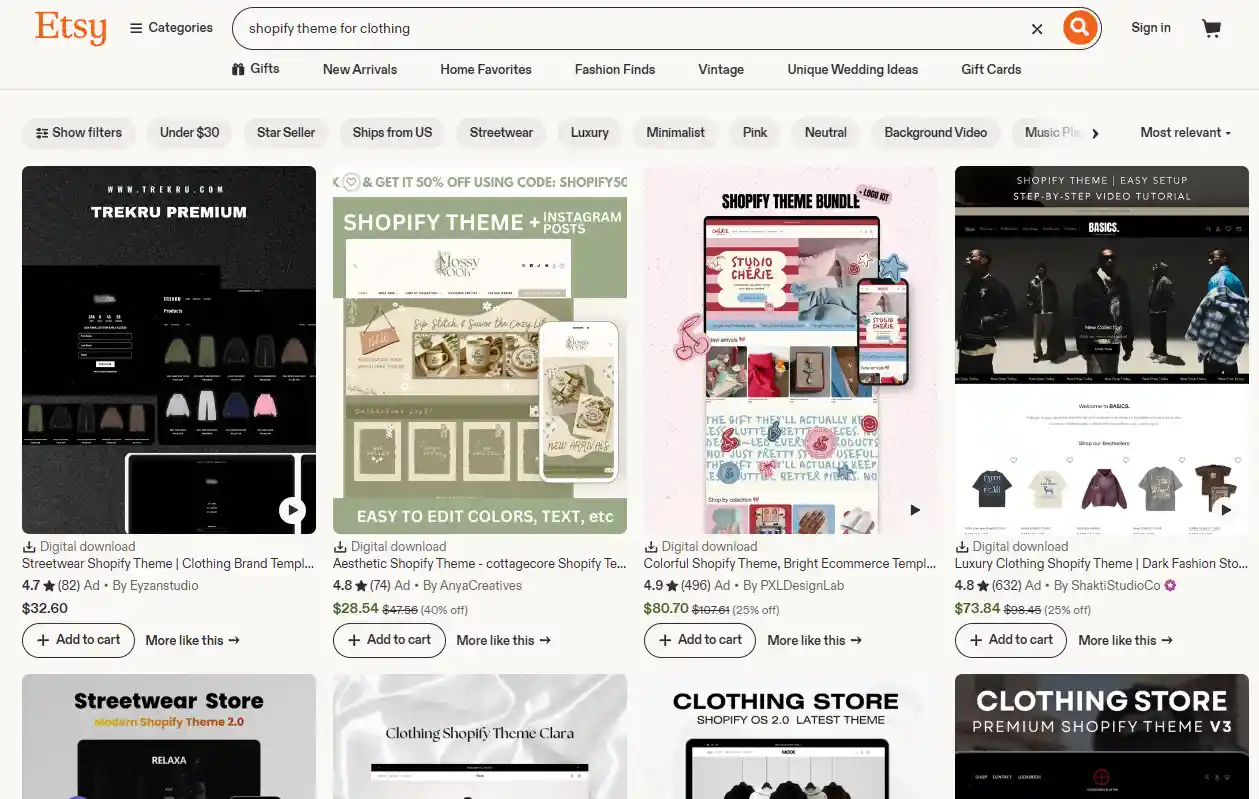Toggle the Streetwear filter chip
The height and width of the screenshot is (799, 1259).
click(501, 132)
